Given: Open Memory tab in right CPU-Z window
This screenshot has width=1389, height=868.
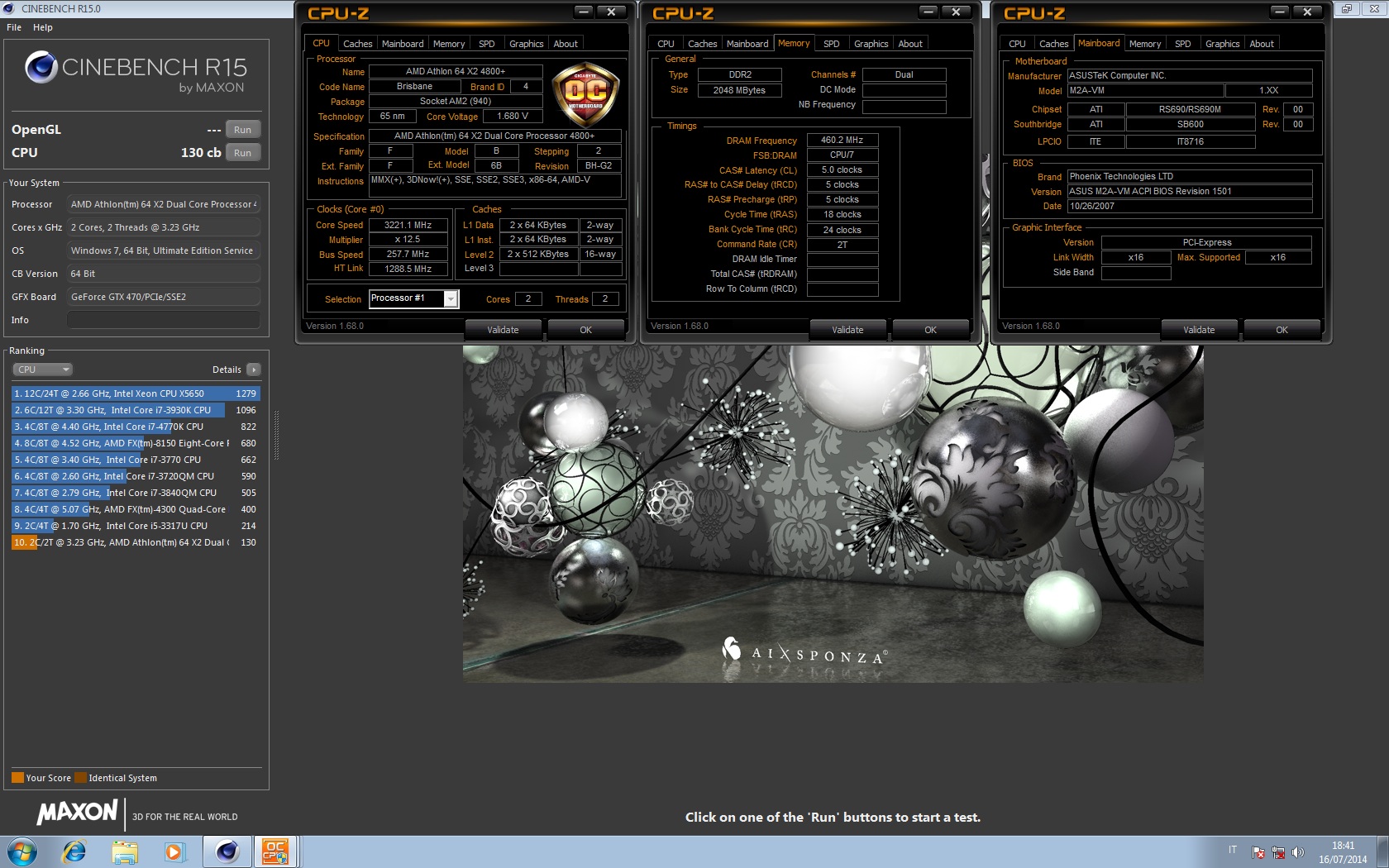Looking at the screenshot, I should [x=1145, y=44].
